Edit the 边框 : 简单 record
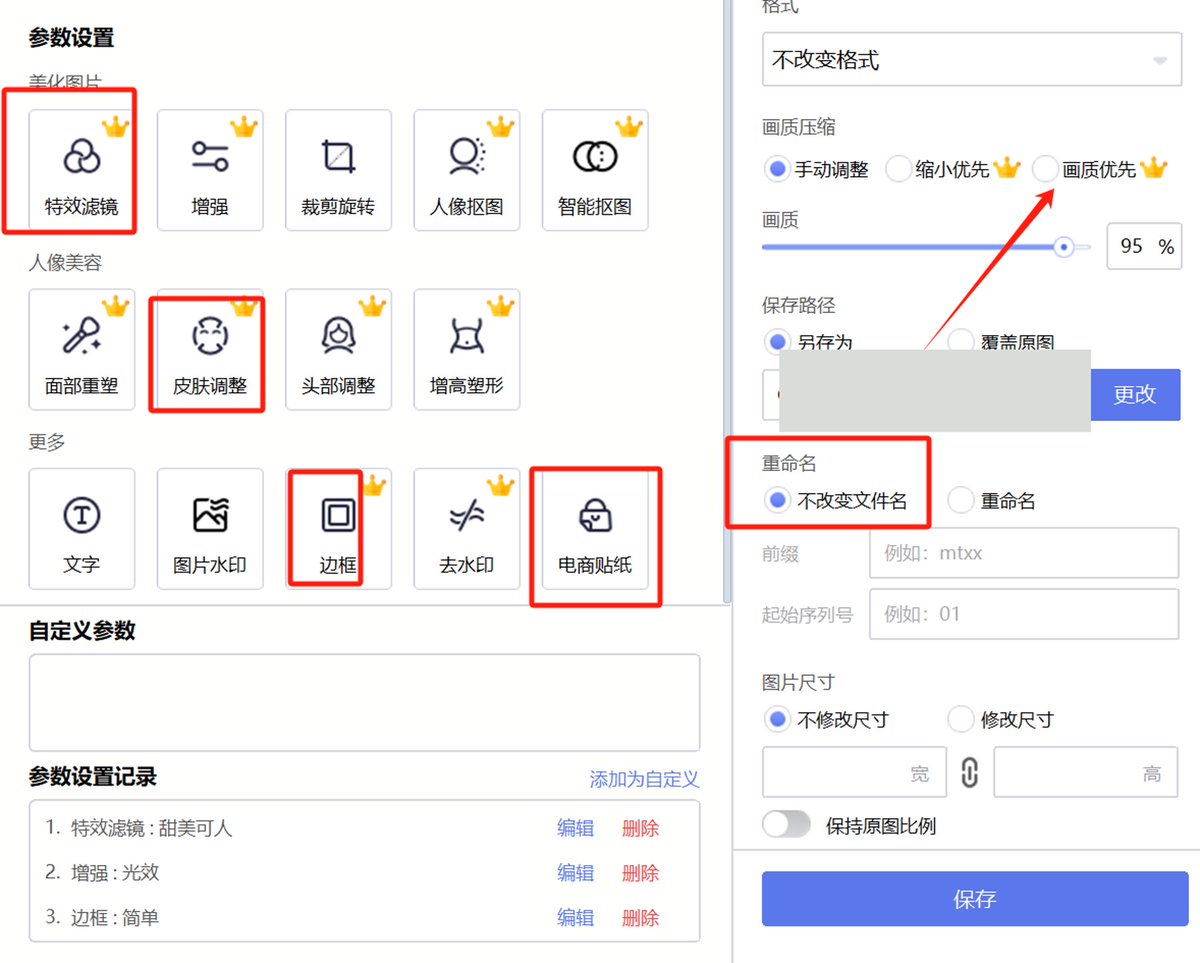 coord(575,918)
